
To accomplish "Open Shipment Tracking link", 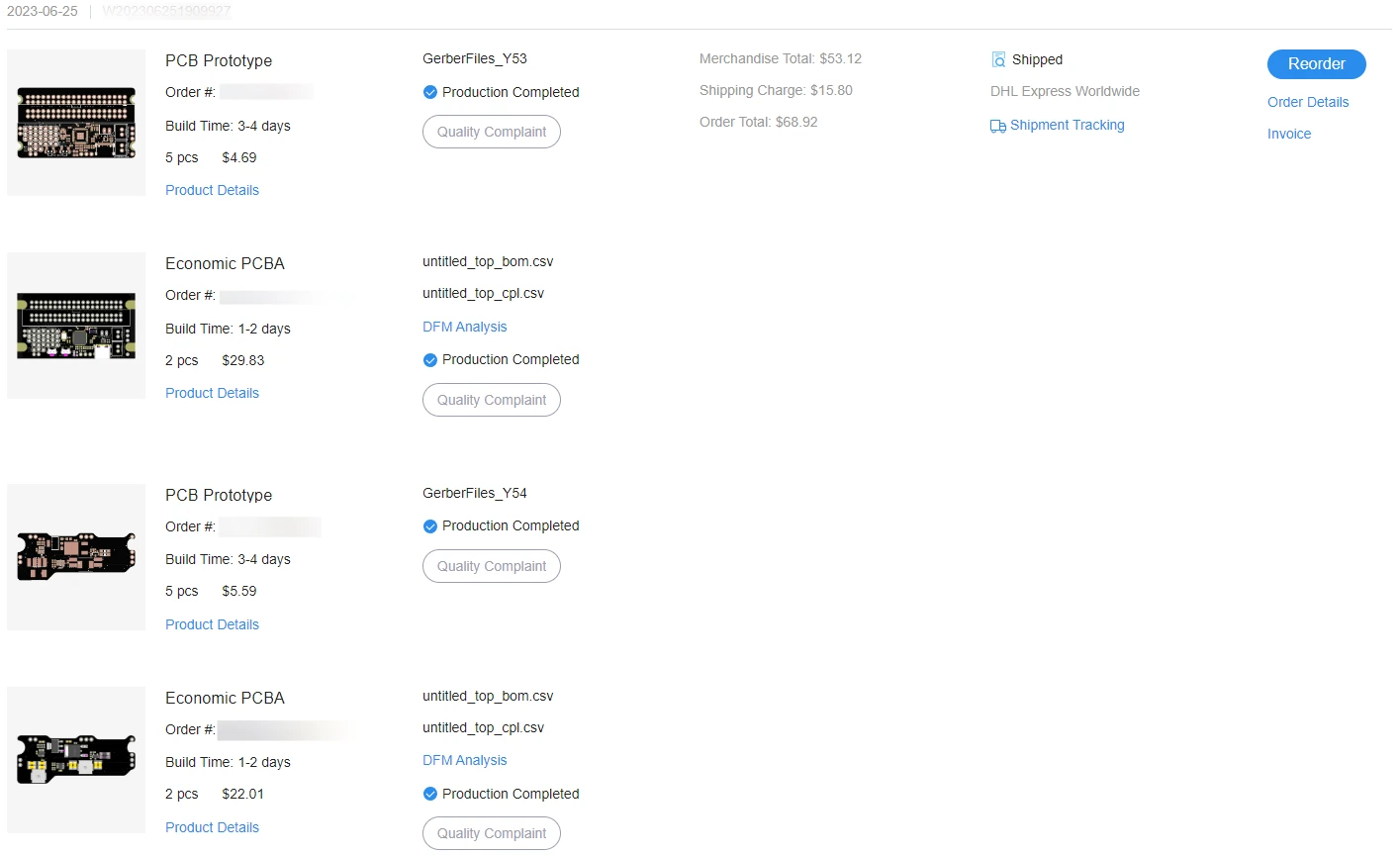I will (x=1067, y=126).
